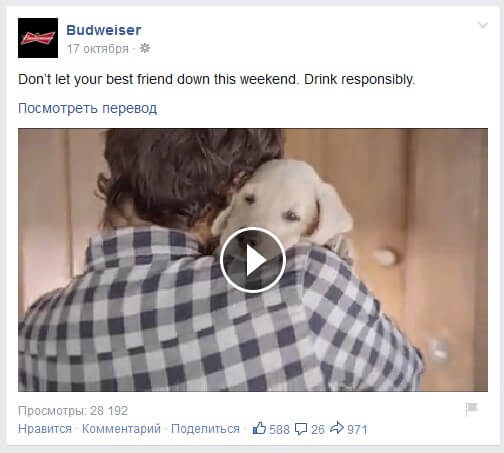Share the post via Поделиться

(x=205, y=429)
